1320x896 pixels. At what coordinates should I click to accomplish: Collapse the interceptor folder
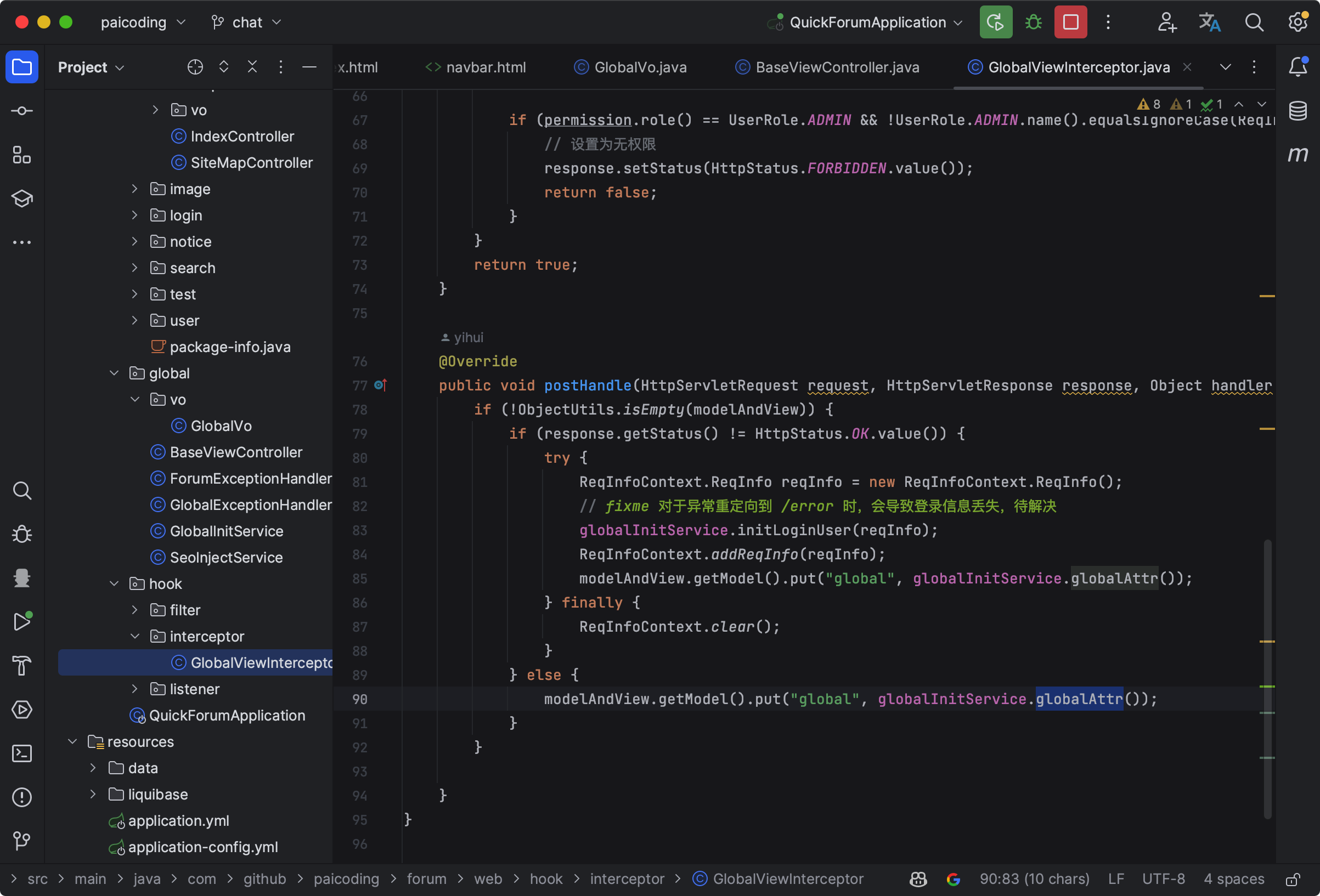pyautogui.click(x=135, y=636)
